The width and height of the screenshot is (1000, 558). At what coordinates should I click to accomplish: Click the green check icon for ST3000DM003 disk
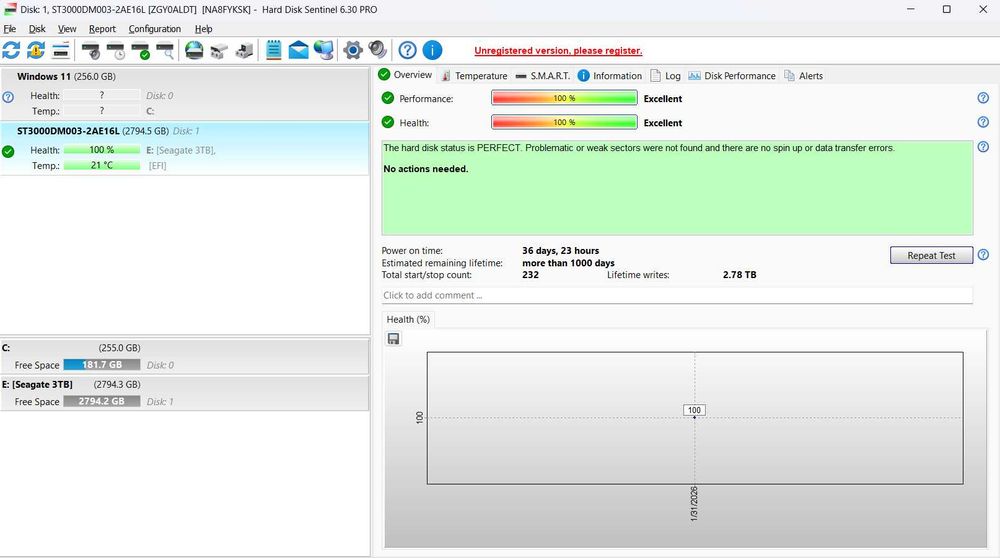[8, 152]
